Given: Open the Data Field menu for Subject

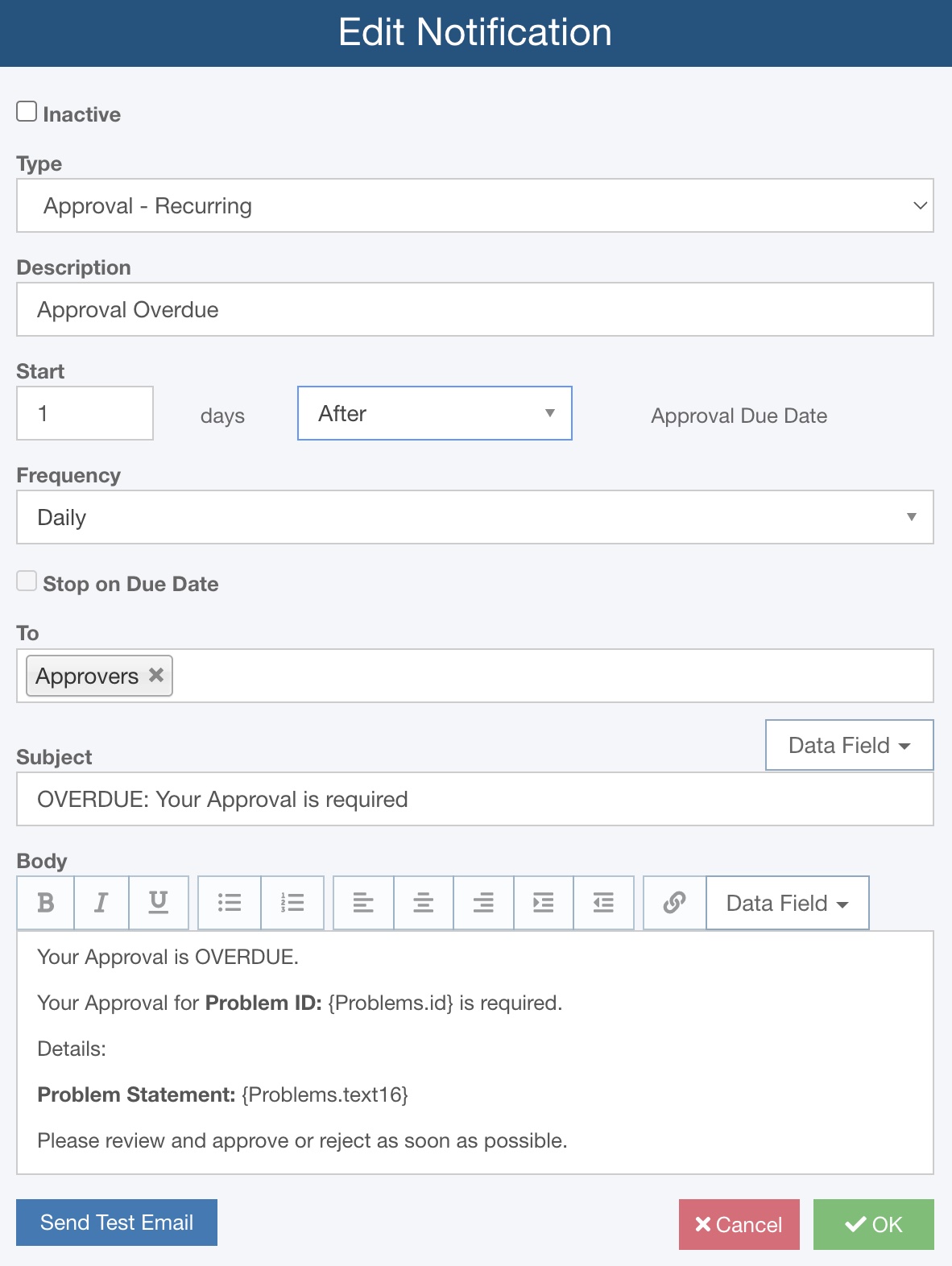Looking at the screenshot, I should click(848, 745).
